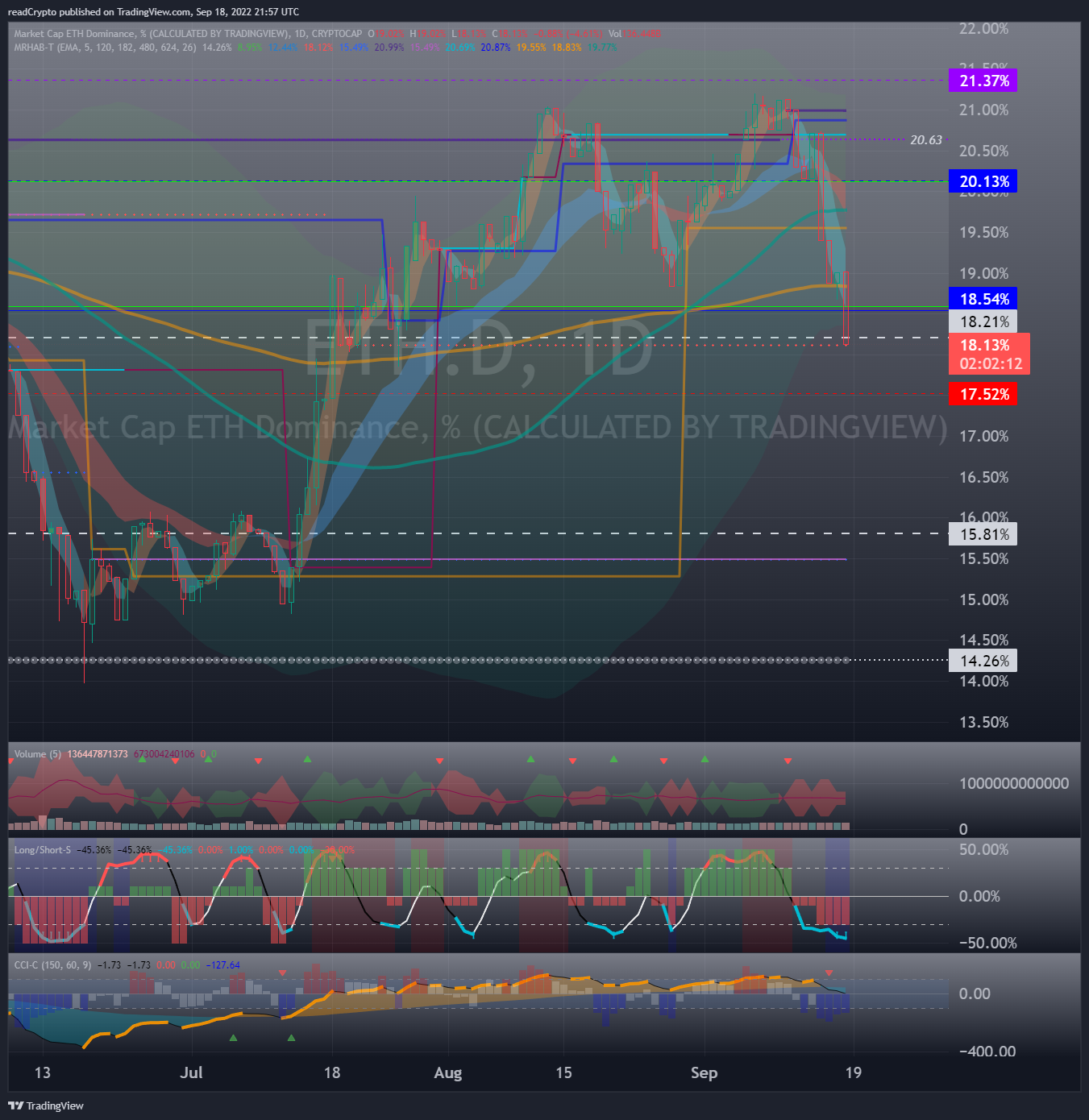Select the 19 date label on time axis
The image size is (1089, 1120).
click(x=853, y=1072)
